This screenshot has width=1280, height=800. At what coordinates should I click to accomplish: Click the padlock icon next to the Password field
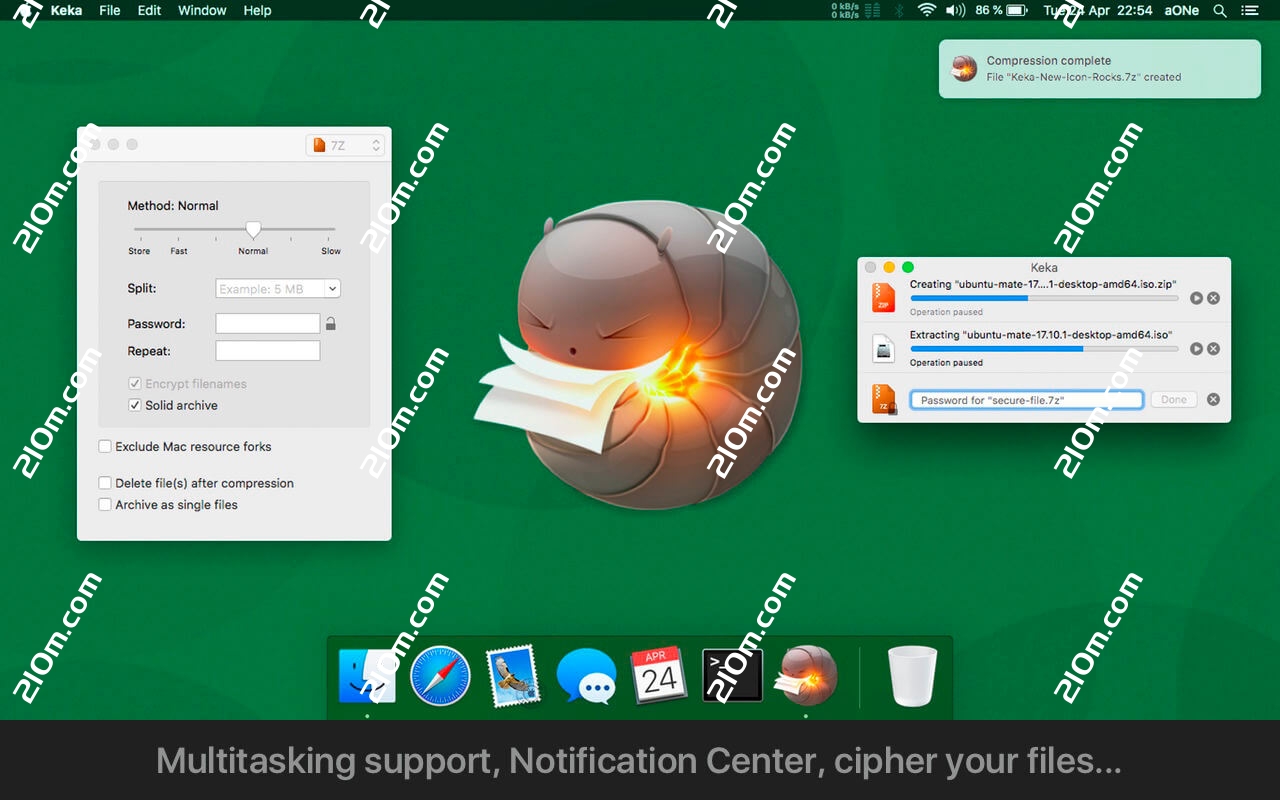click(x=330, y=323)
